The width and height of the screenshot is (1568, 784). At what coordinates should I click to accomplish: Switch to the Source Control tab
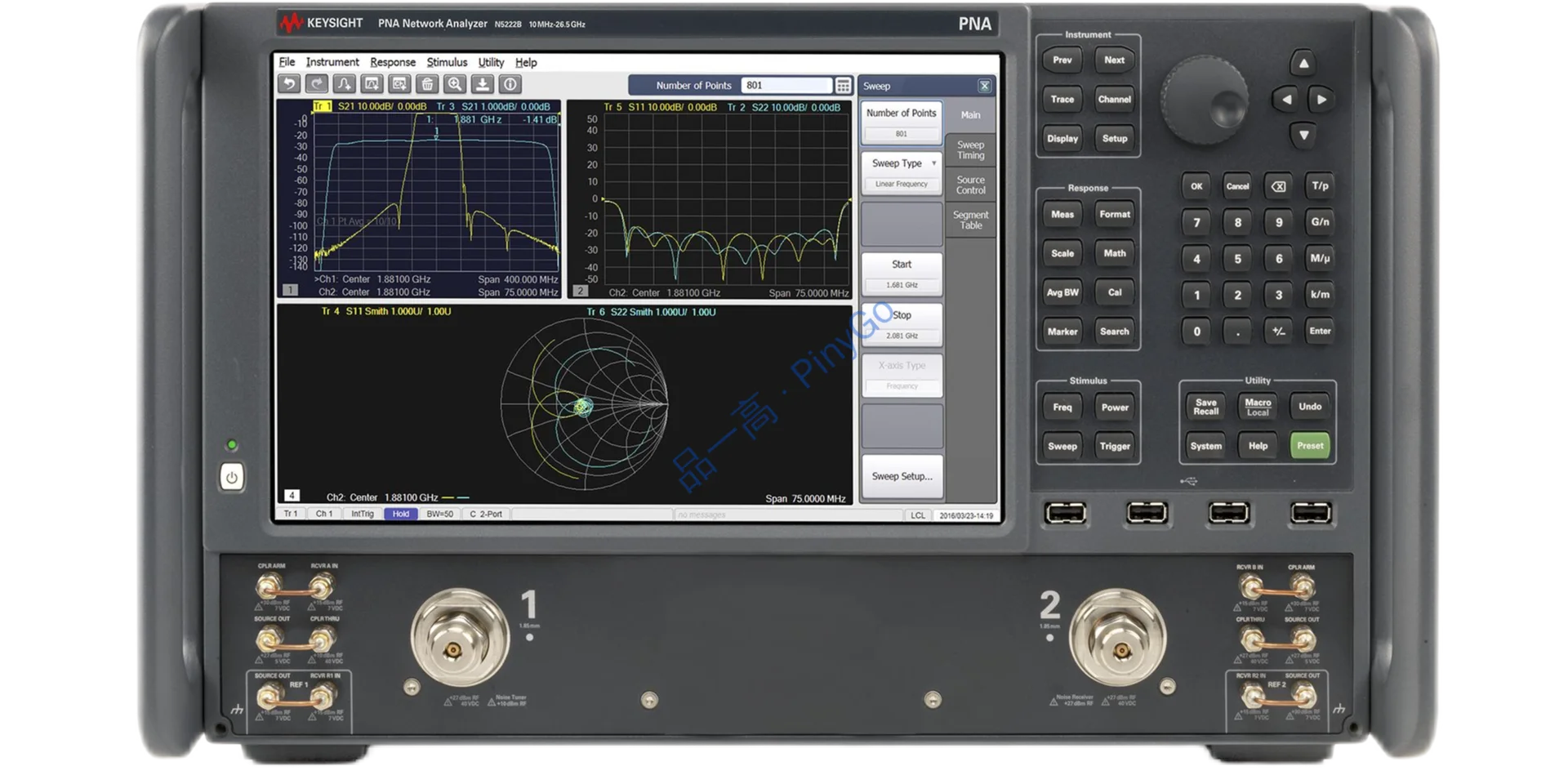[x=970, y=185]
